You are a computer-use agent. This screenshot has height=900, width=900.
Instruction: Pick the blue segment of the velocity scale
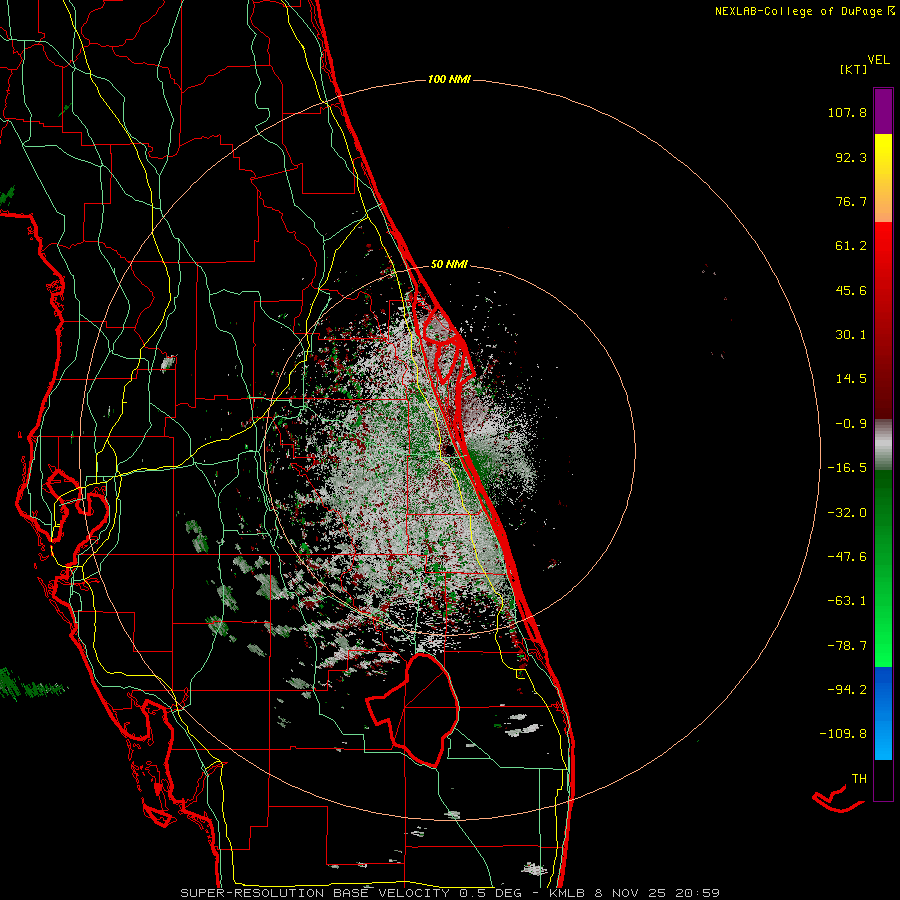click(883, 713)
